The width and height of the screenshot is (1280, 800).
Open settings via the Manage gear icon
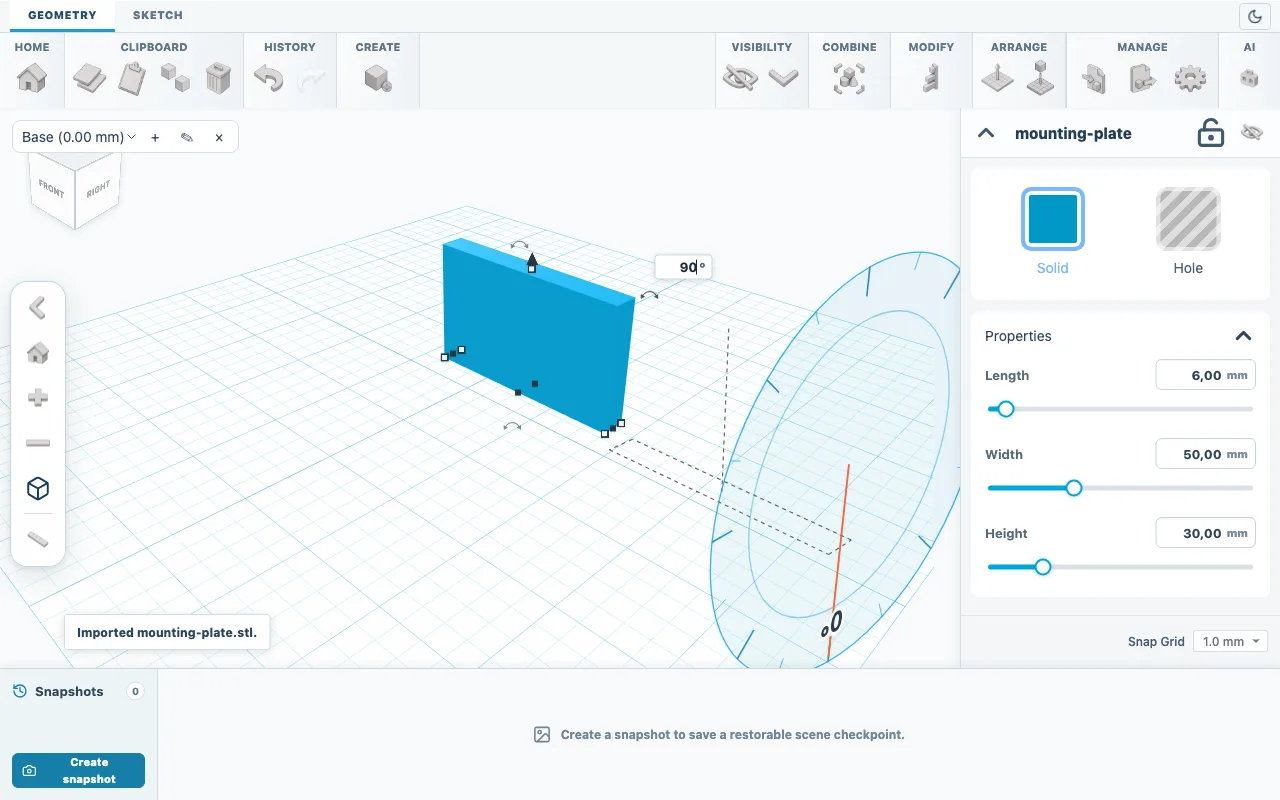(x=1190, y=78)
